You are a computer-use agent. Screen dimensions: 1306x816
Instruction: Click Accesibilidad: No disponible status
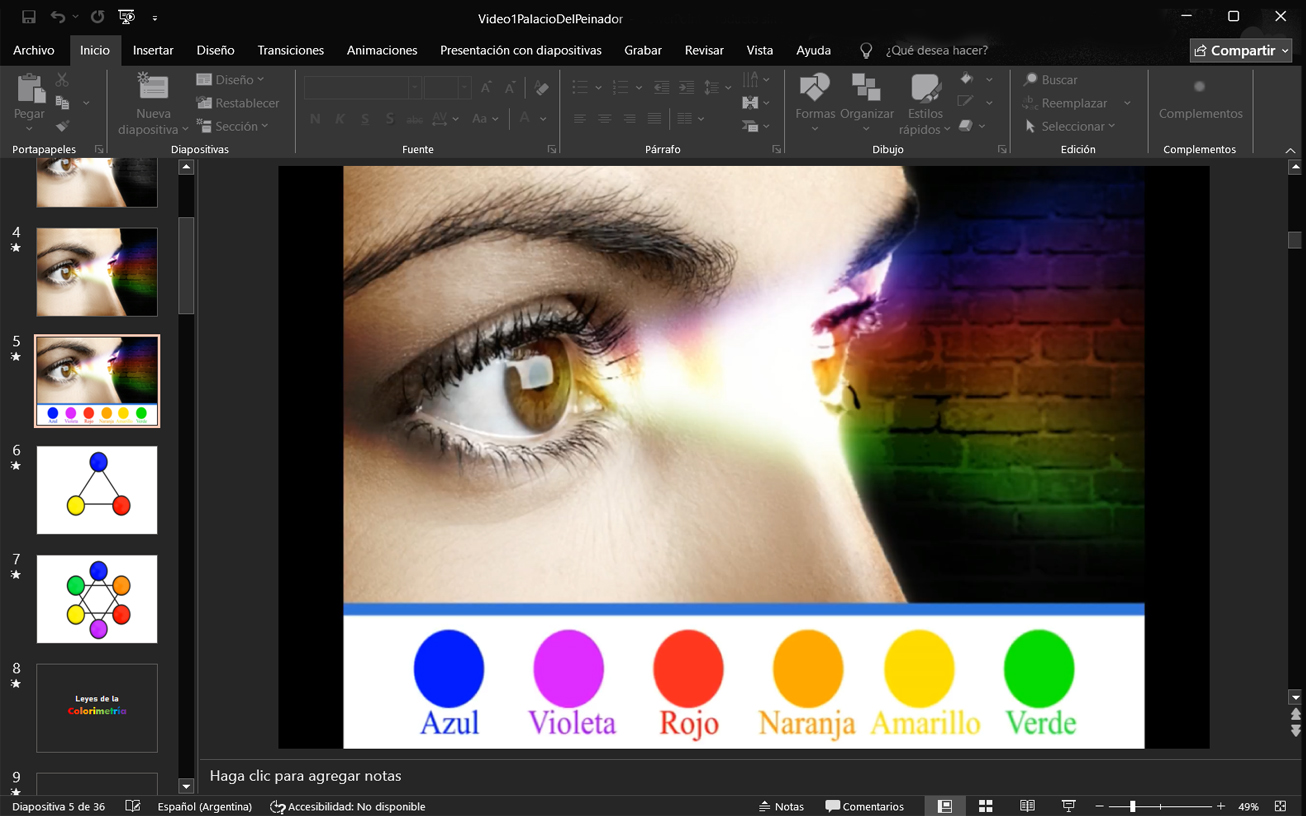[348, 806]
